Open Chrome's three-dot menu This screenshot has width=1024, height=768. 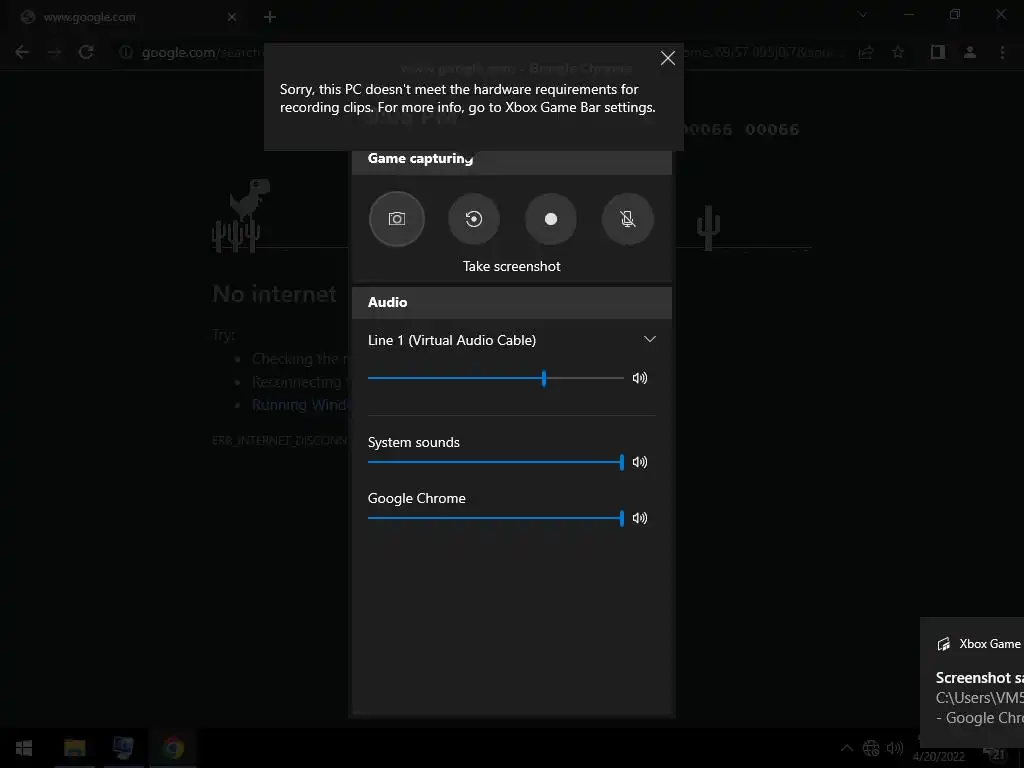pyautogui.click(x=1002, y=52)
